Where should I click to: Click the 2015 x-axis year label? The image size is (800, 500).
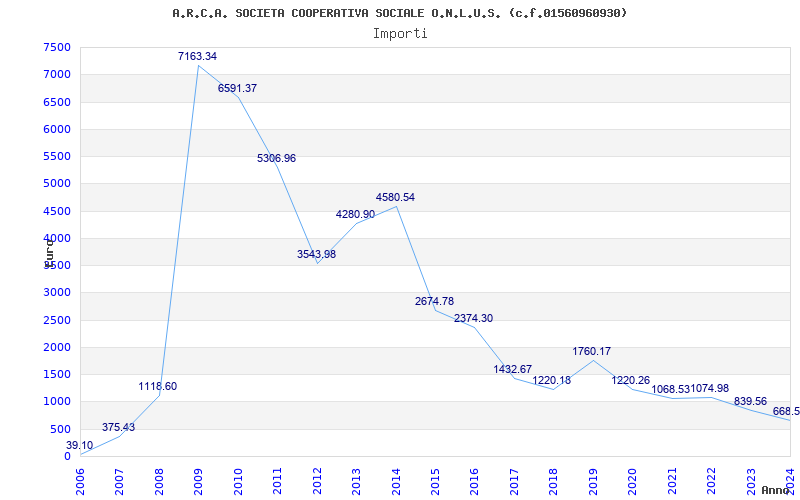pos(436,481)
